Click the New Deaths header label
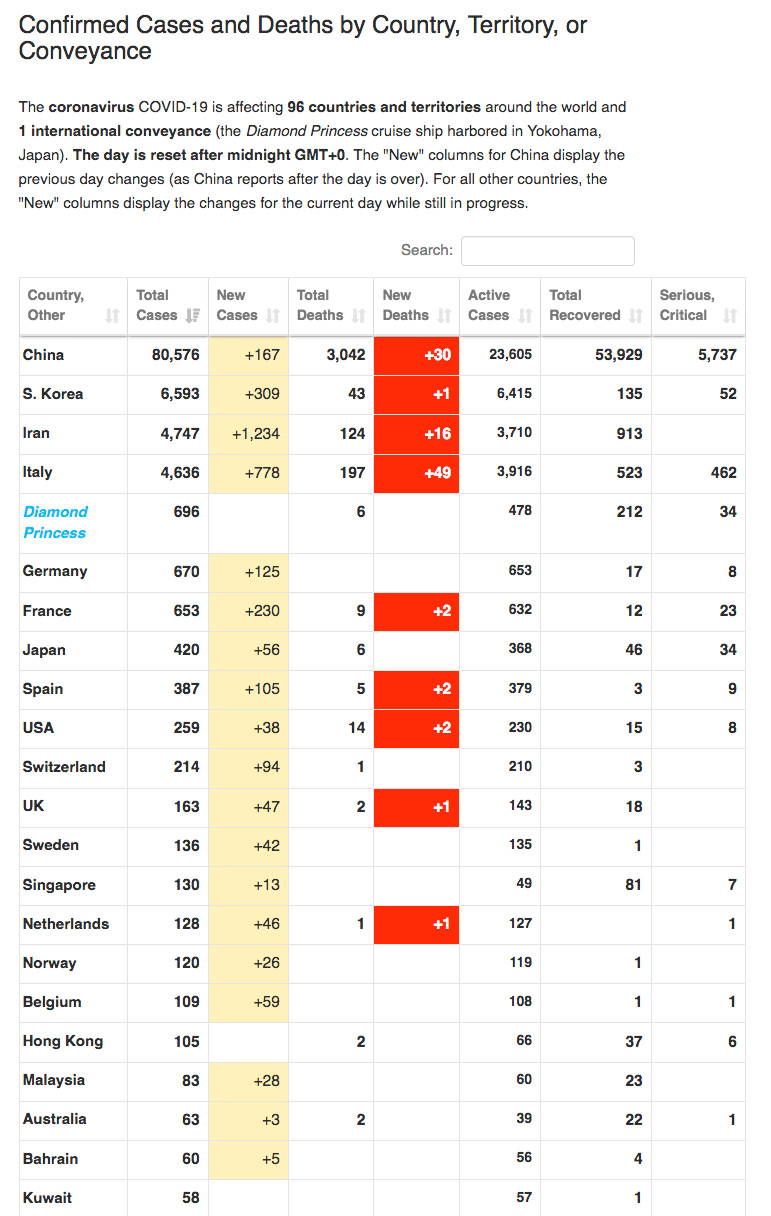771x1216 pixels. coord(406,305)
